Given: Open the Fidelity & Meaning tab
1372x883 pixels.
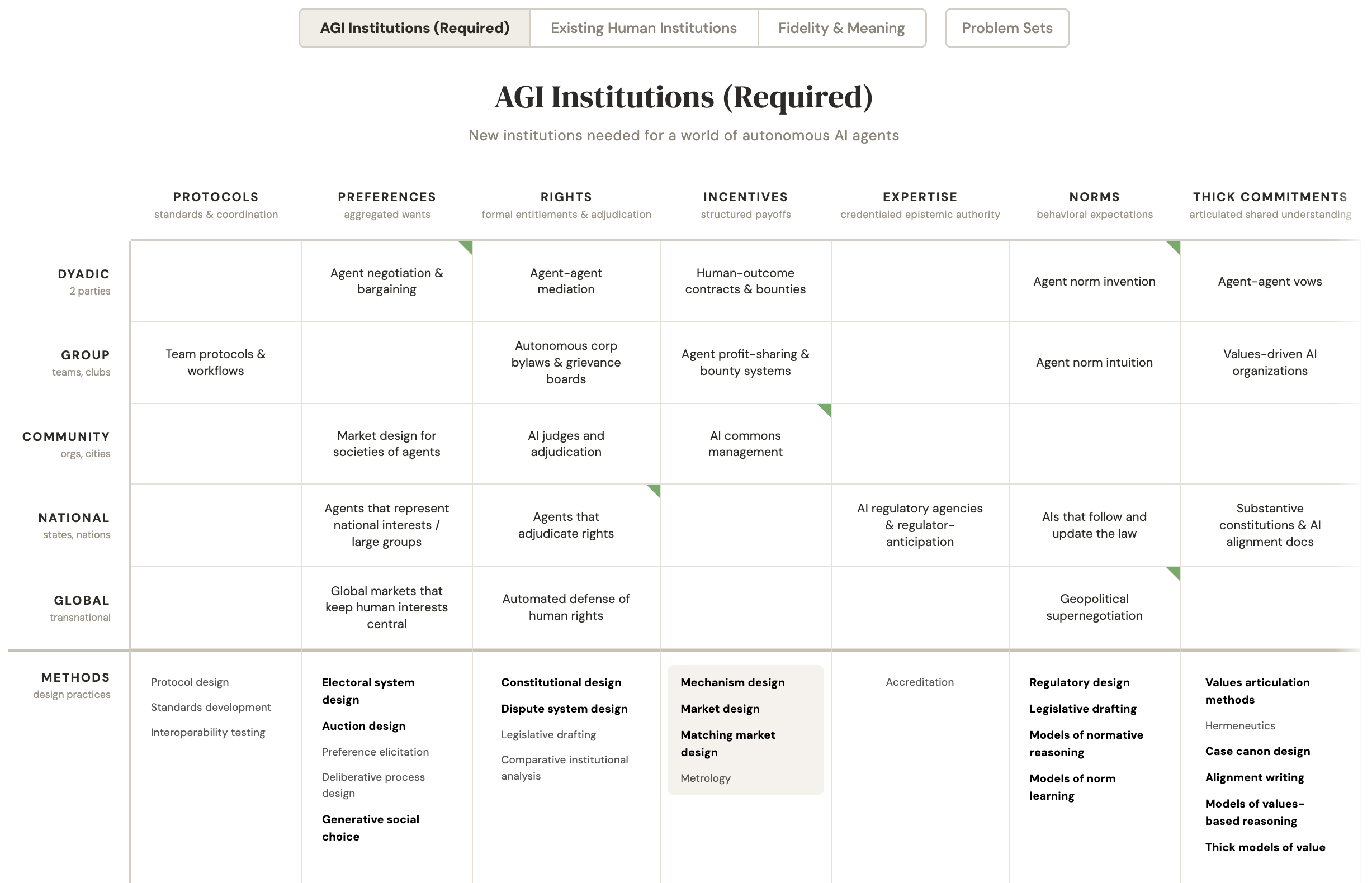Looking at the screenshot, I should (x=841, y=28).
